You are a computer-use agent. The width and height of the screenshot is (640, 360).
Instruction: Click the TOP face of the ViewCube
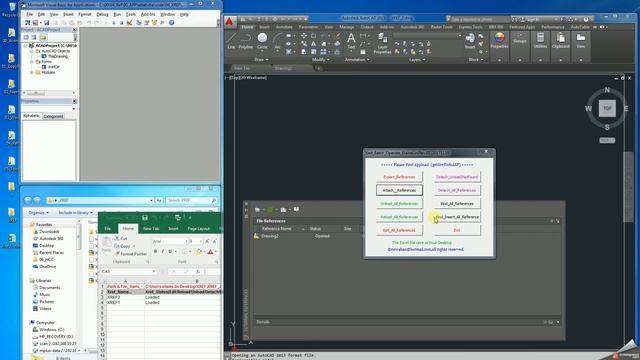tap(607, 108)
